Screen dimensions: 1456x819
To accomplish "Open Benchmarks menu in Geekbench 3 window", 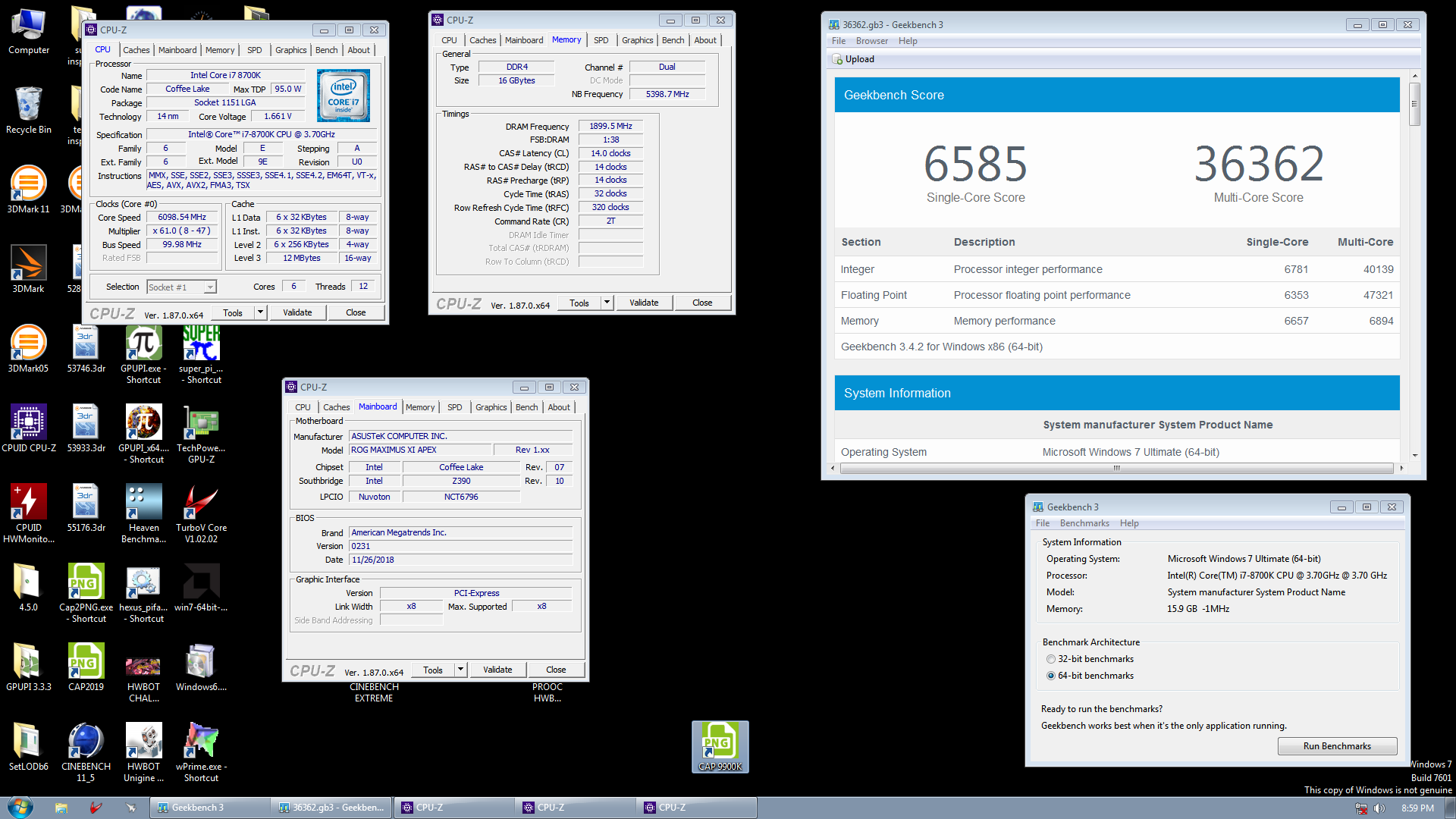I will [x=1084, y=523].
